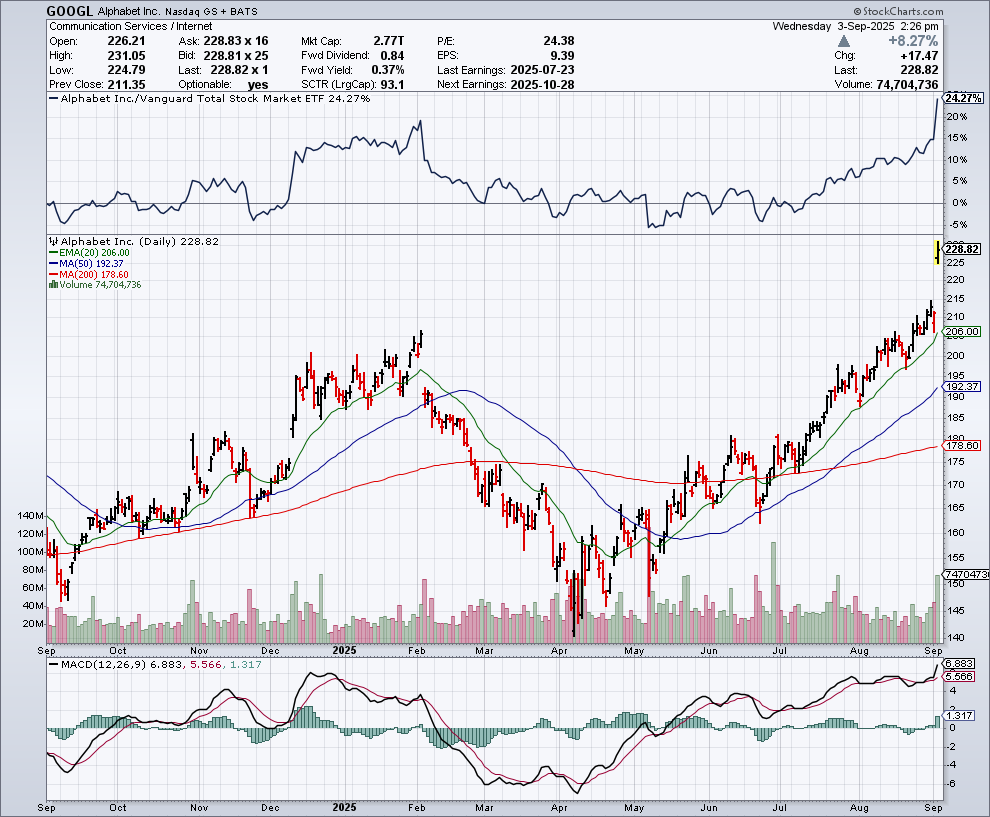This screenshot has height=817, width=990.
Task: Click the 5.566 signal line axis tag
Action: [960, 676]
